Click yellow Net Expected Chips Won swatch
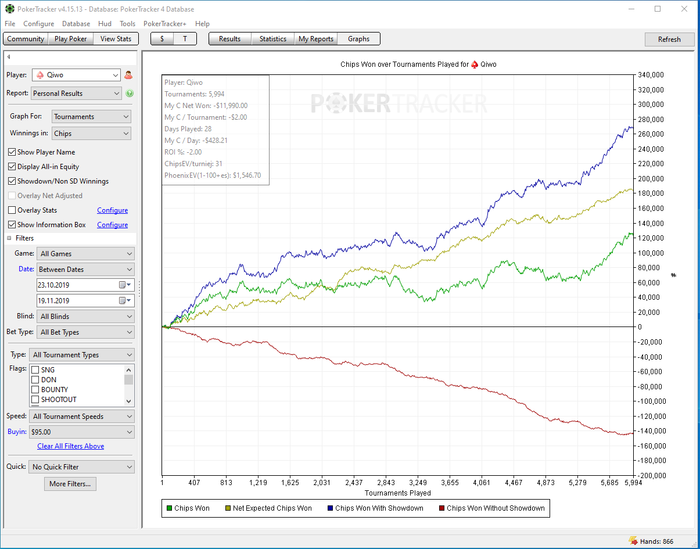The height and width of the screenshot is (549, 700). point(228,508)
